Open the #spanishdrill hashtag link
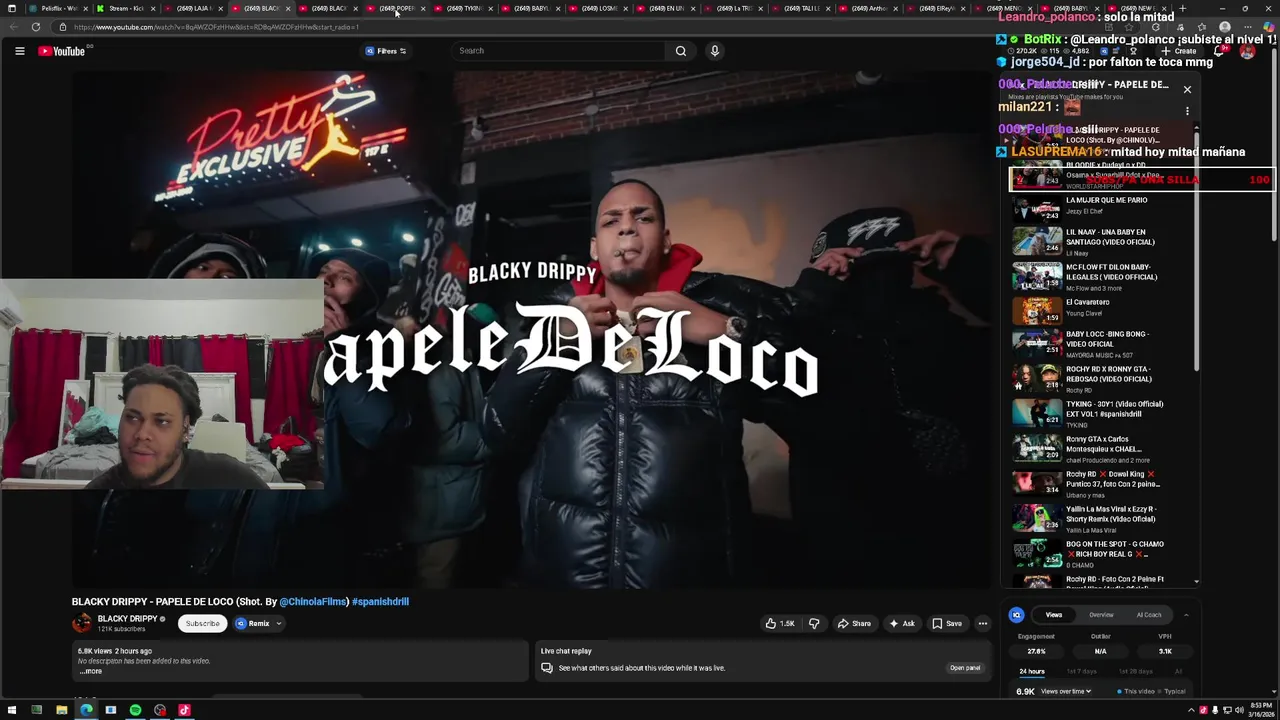Screen dimensions: 1280x720 (380, 602)
